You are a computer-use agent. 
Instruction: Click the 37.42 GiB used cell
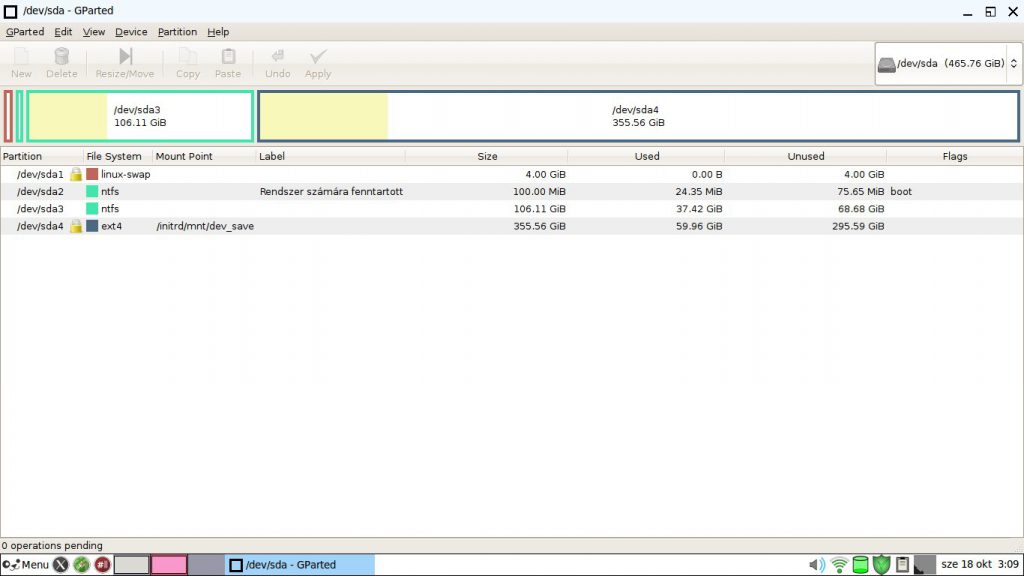699,209
